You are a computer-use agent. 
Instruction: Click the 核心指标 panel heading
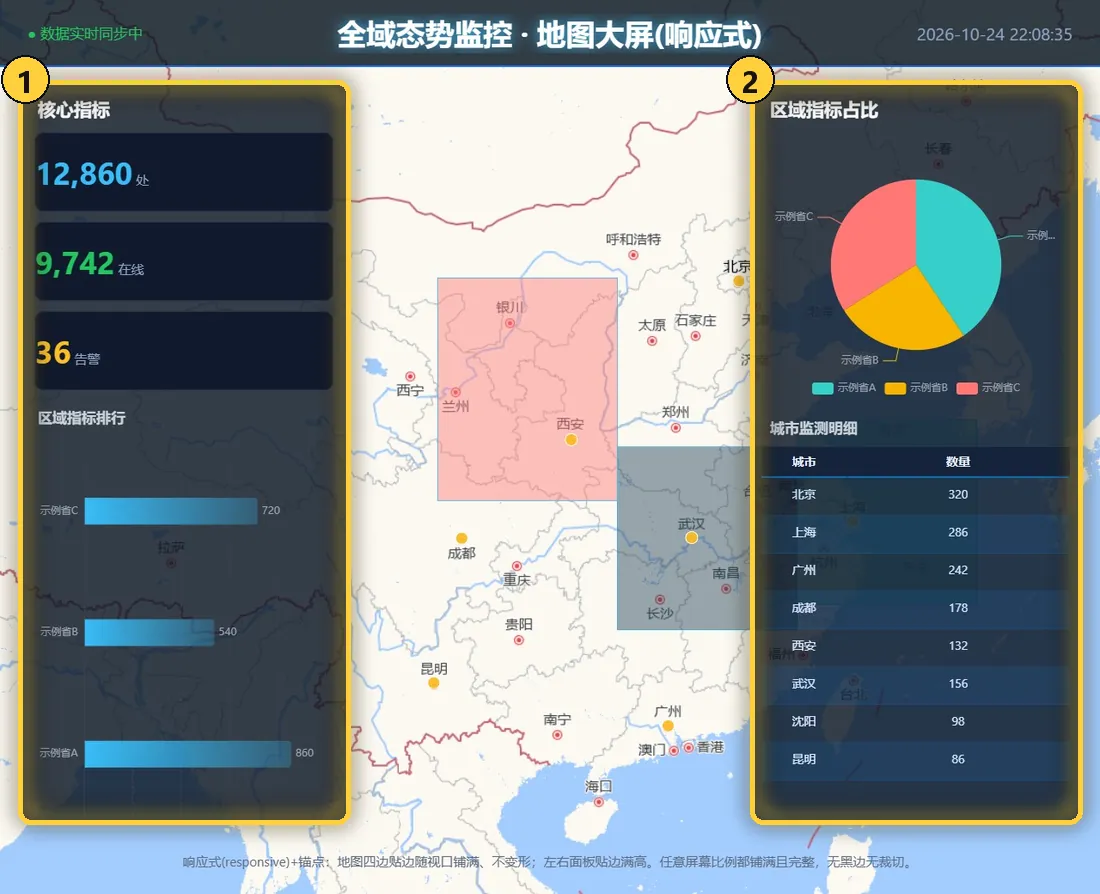point(74,110)
